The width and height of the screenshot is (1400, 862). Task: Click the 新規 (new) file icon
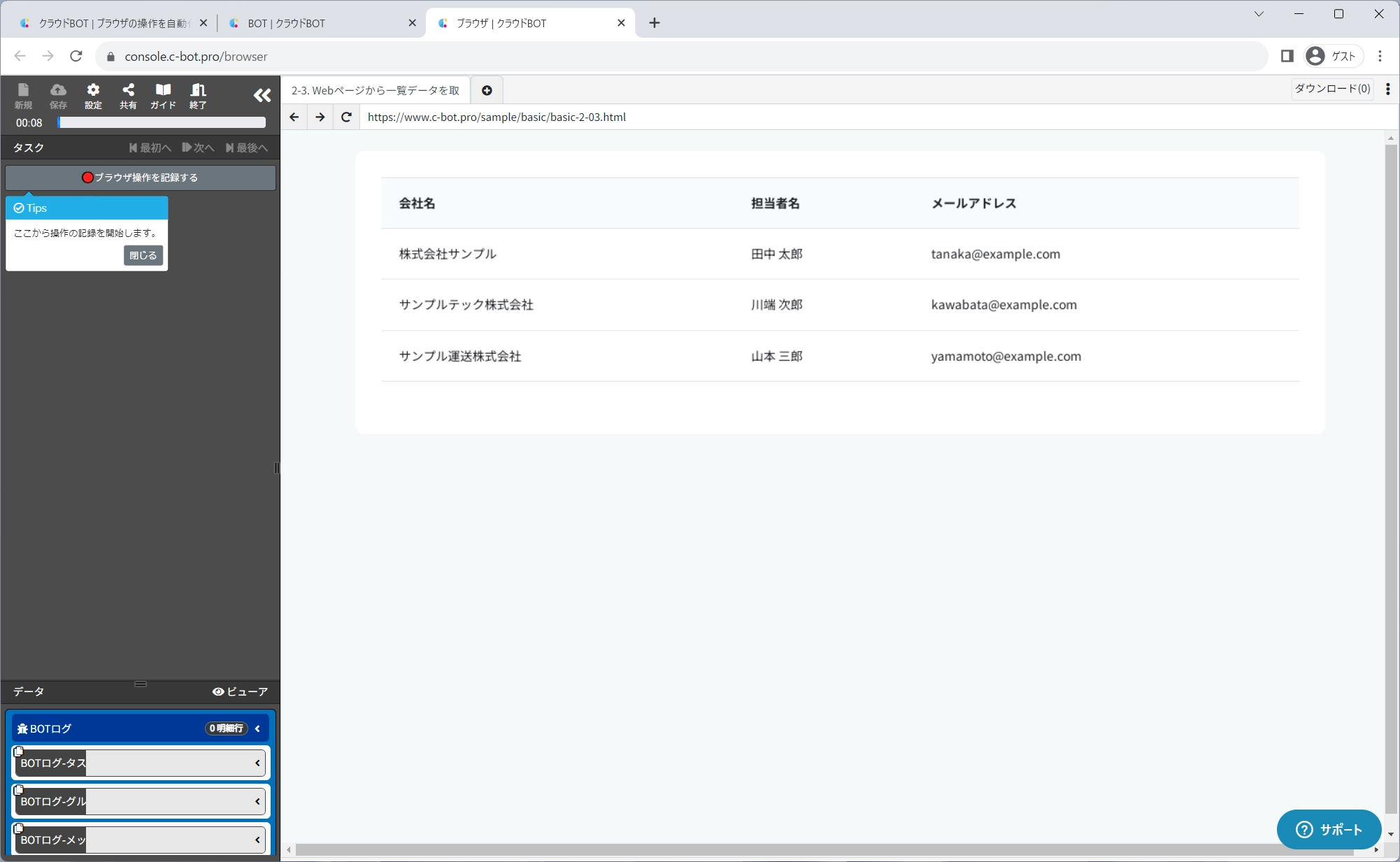coord(23,96)
